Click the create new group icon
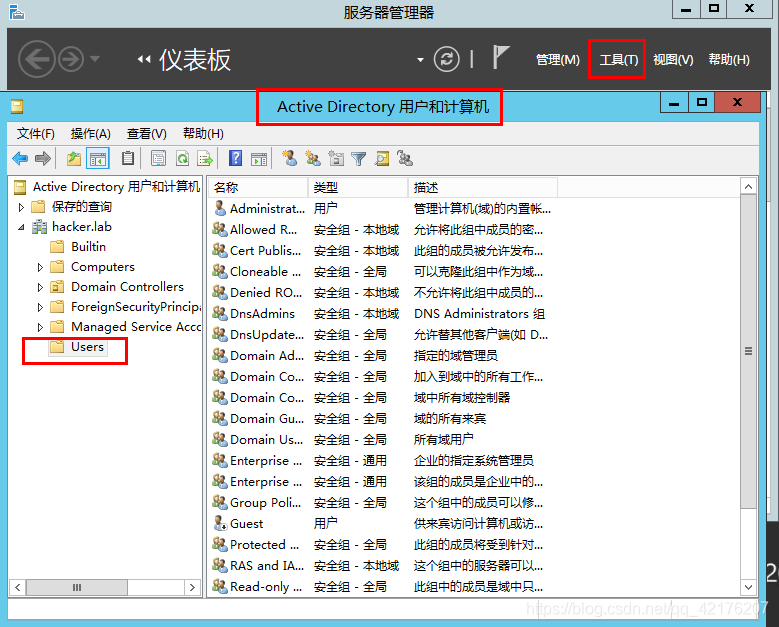 pyautogui.click(x=312, y=158)
